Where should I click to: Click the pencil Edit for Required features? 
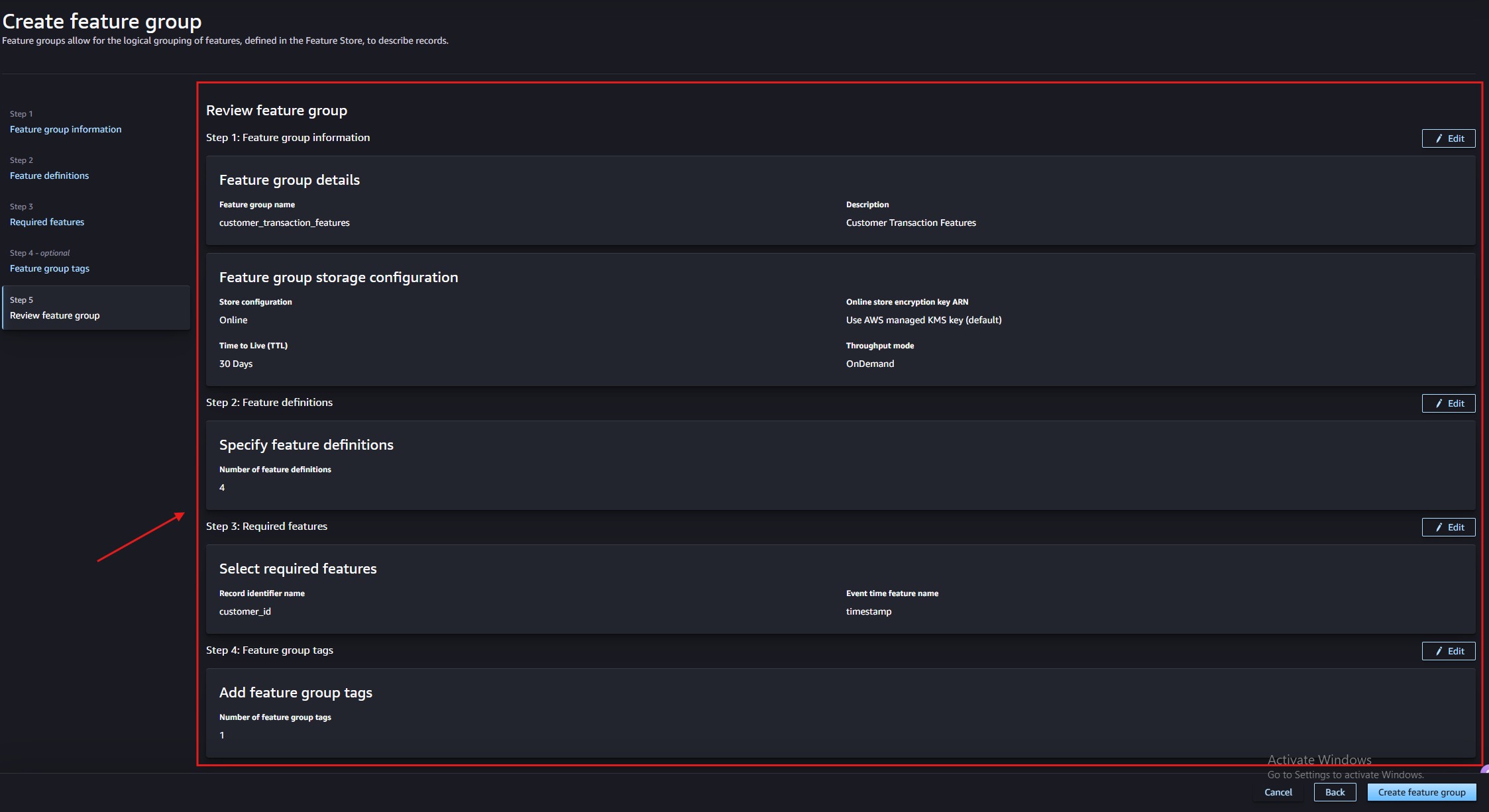tap(1448, 527)
